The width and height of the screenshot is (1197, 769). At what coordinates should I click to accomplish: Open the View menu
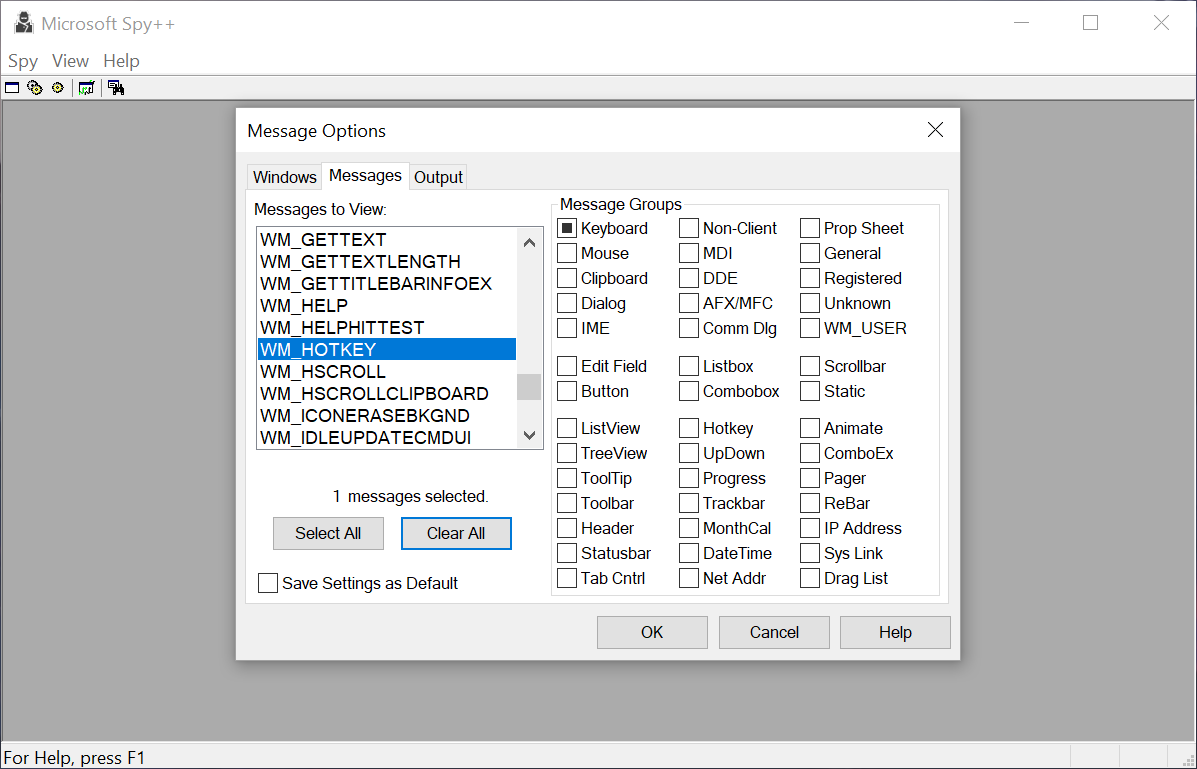point(70,61)
